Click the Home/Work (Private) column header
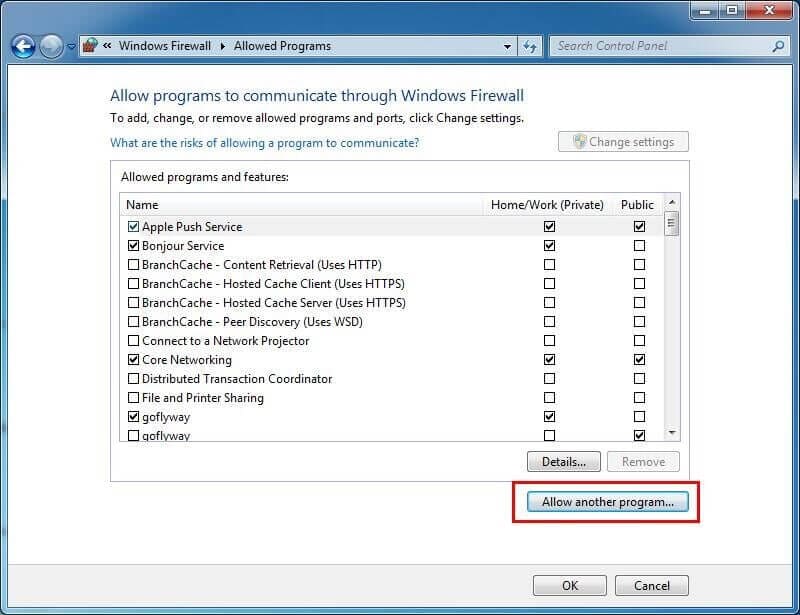This screenshot has width=800, height=615. pyautogui.click(x=547, y=205)
